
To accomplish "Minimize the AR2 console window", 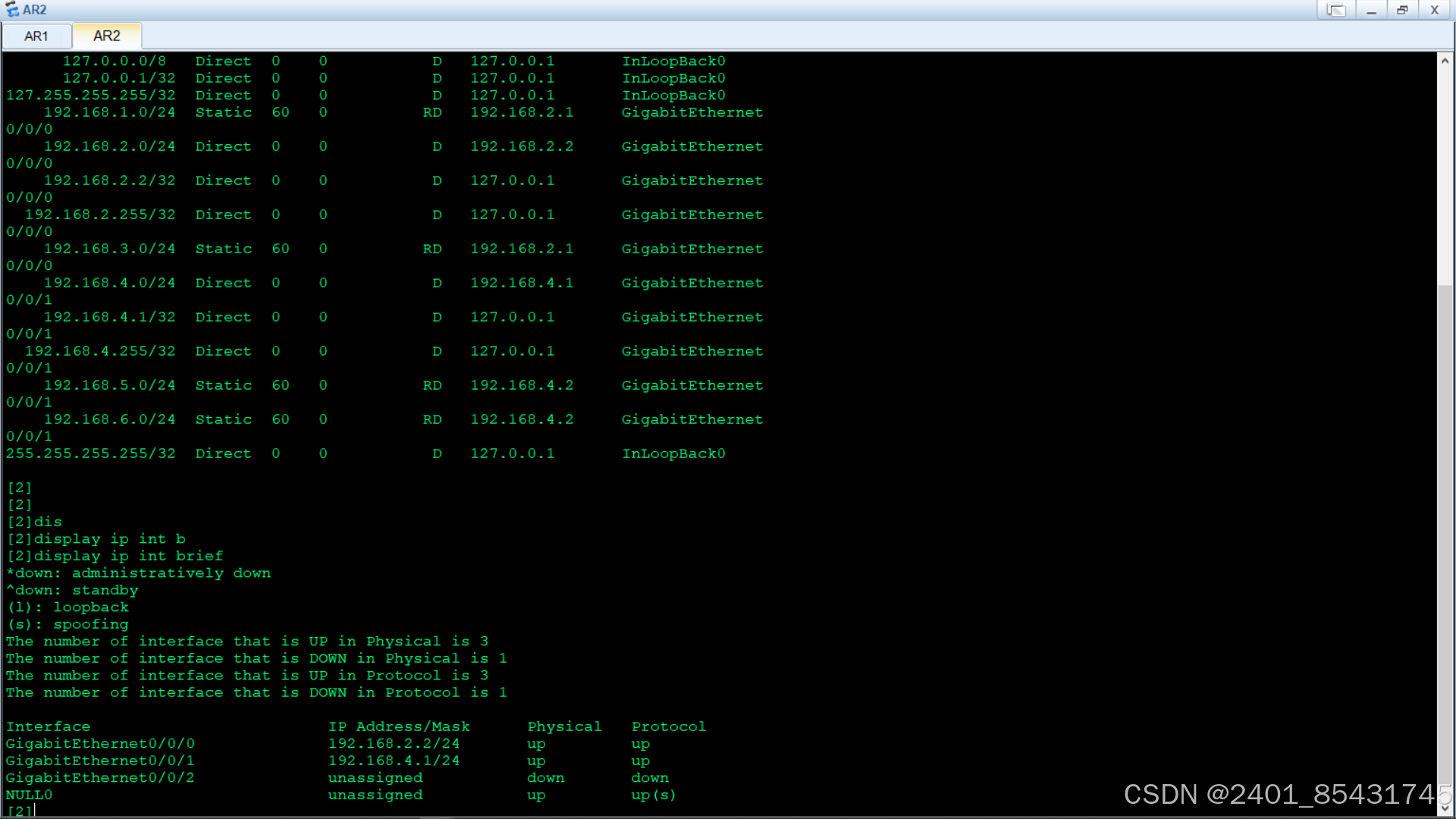I will click(x=1371, y=10).
